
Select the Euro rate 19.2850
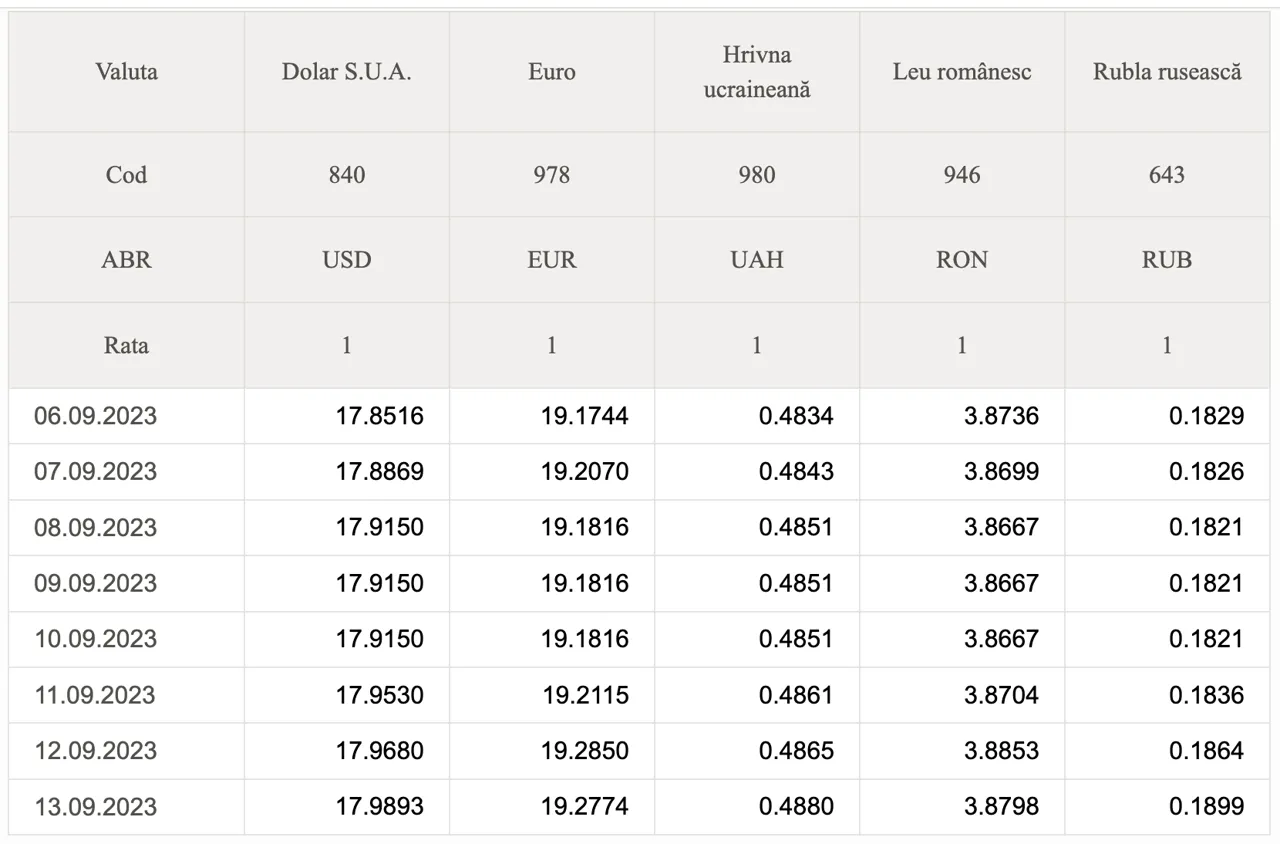(585, 751)
